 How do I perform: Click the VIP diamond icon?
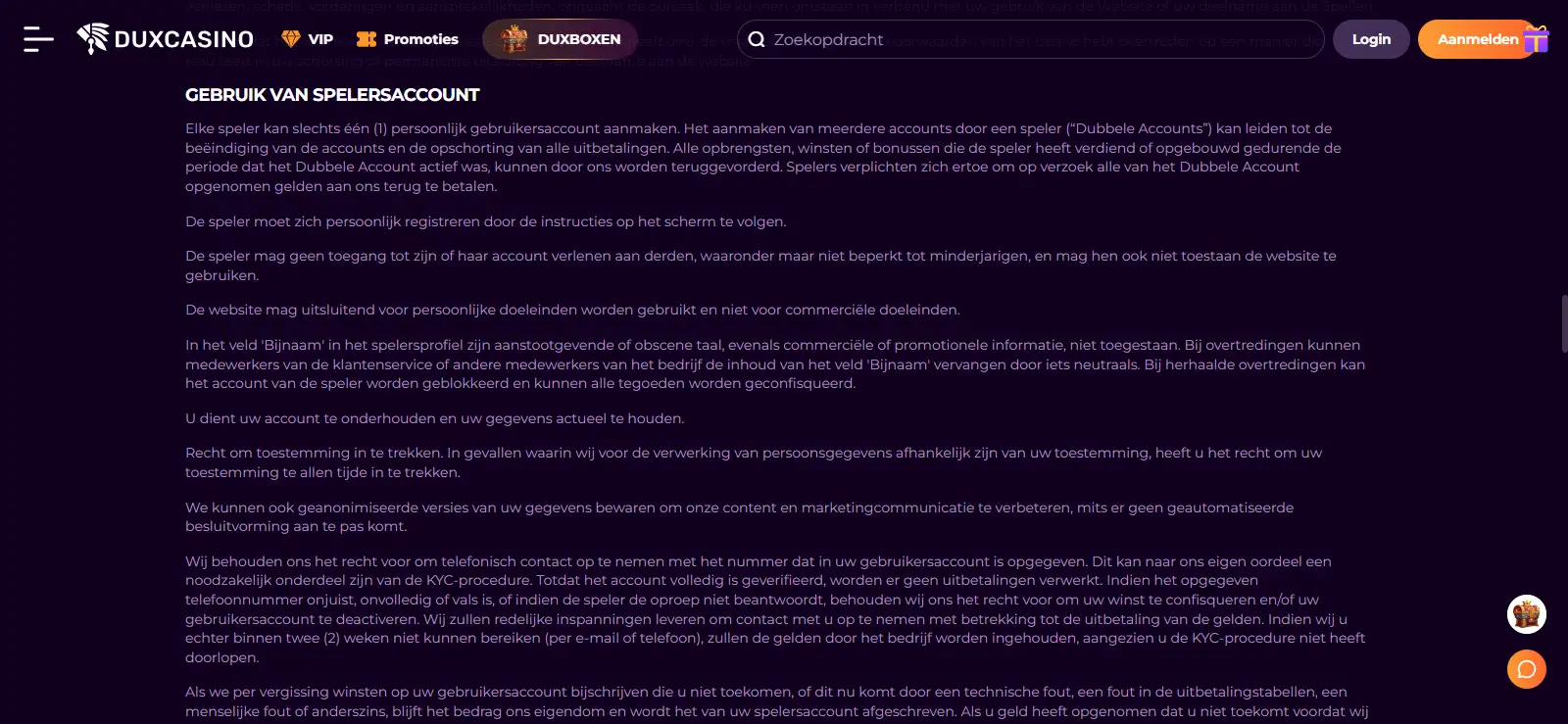click(290, 39)
